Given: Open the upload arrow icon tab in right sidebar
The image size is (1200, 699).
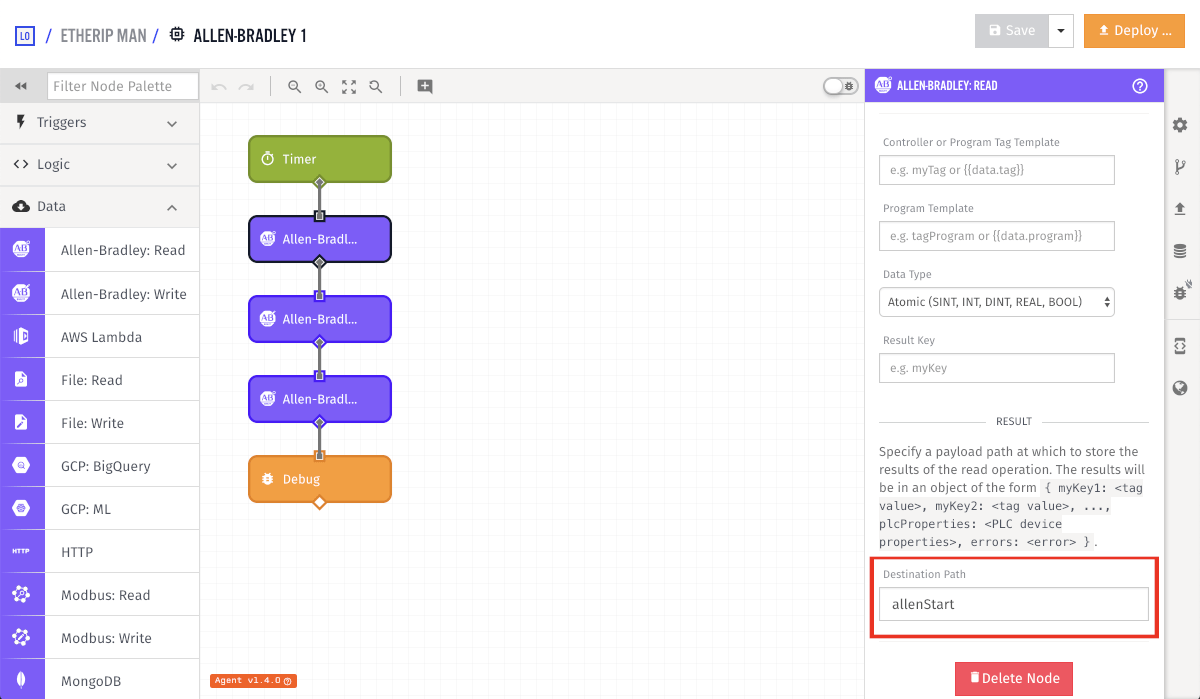Looking at the screenshot, I should coord(1180,209).
